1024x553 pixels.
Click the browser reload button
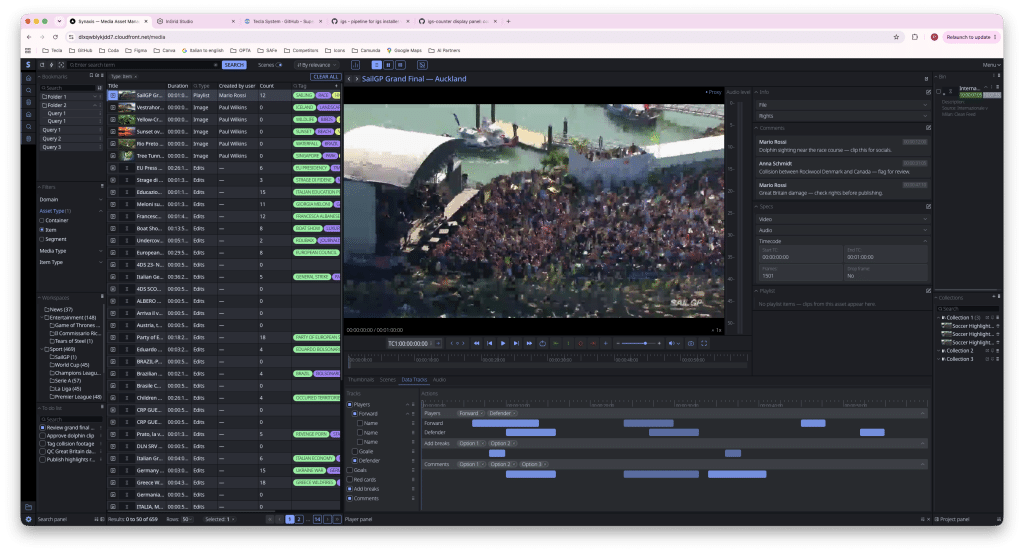(56, 37)
